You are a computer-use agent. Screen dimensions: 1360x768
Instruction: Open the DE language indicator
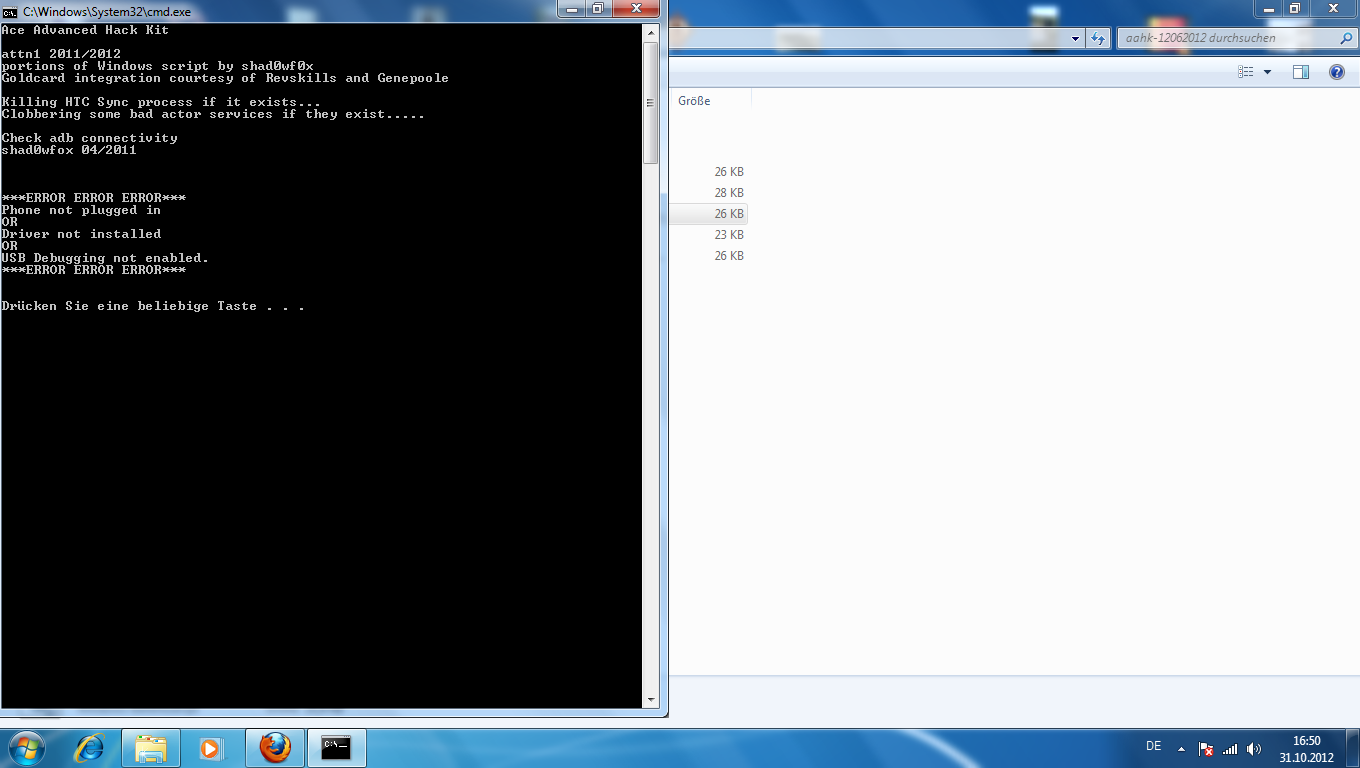point(1153,746)
